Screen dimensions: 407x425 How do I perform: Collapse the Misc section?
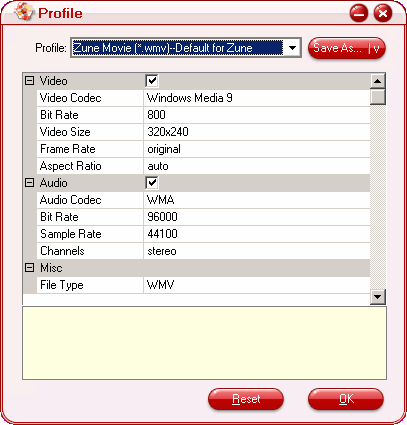tap(30, 268)
